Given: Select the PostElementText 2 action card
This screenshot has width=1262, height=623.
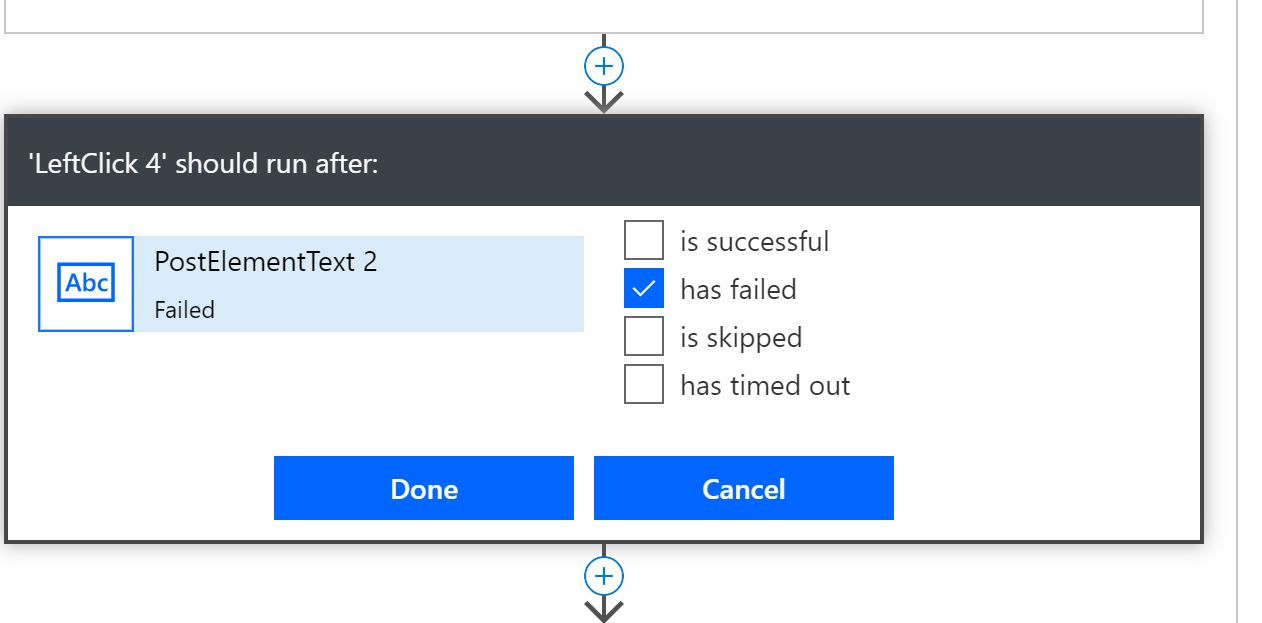Looking at the screenshot, I should point(310,283).
